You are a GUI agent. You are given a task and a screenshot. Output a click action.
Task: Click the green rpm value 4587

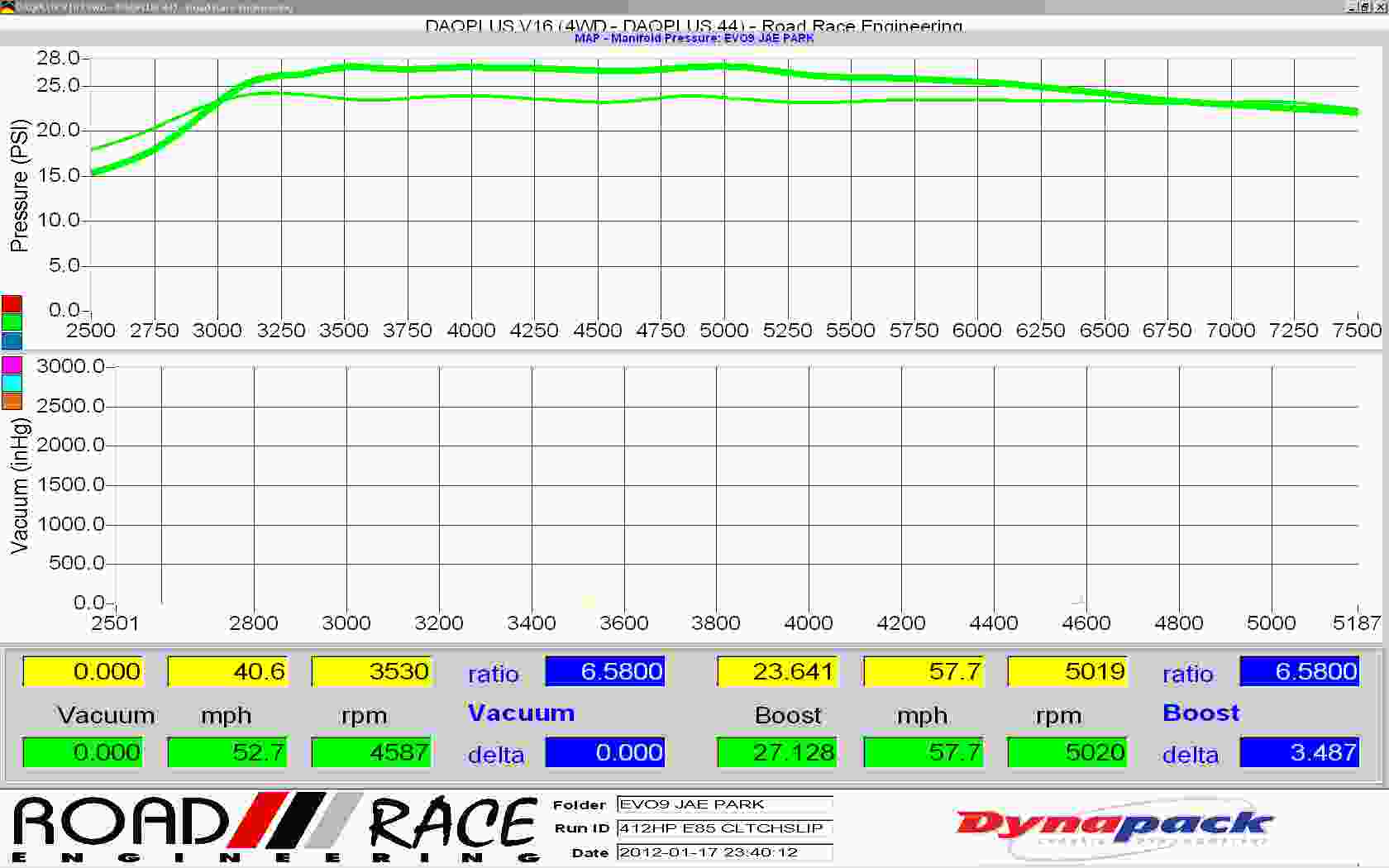371,752
